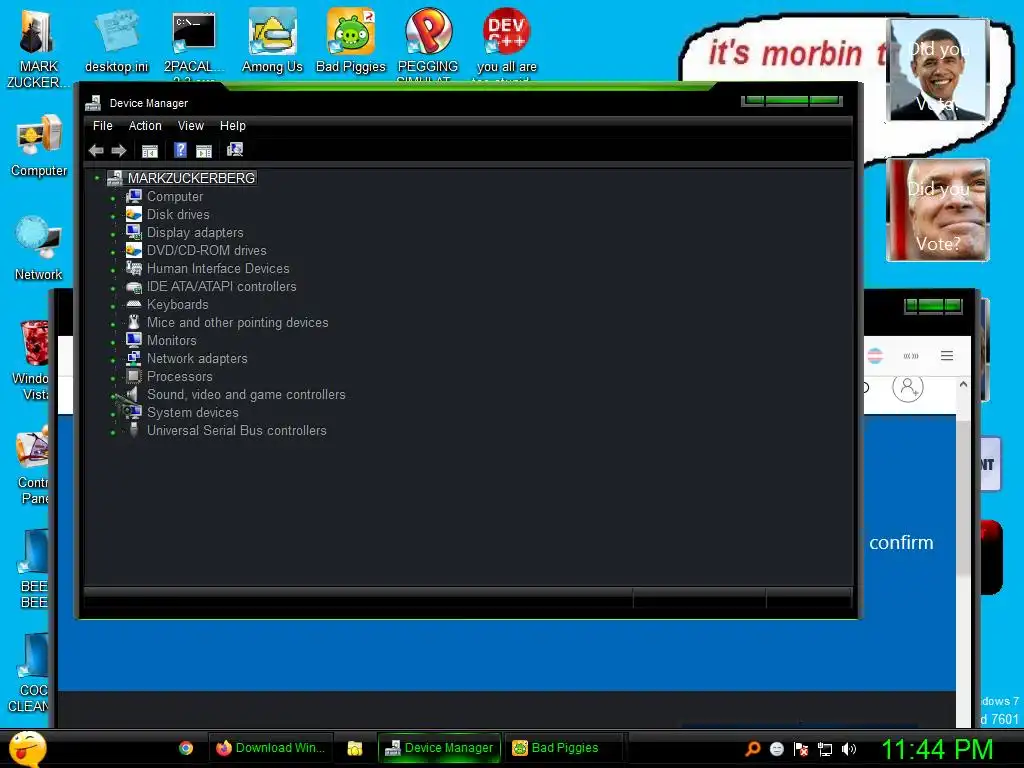The height and width of the screenshot is (768, 1024).
Task: Switch to Download Win... taskbar button
Action: [x=271, y=748]
